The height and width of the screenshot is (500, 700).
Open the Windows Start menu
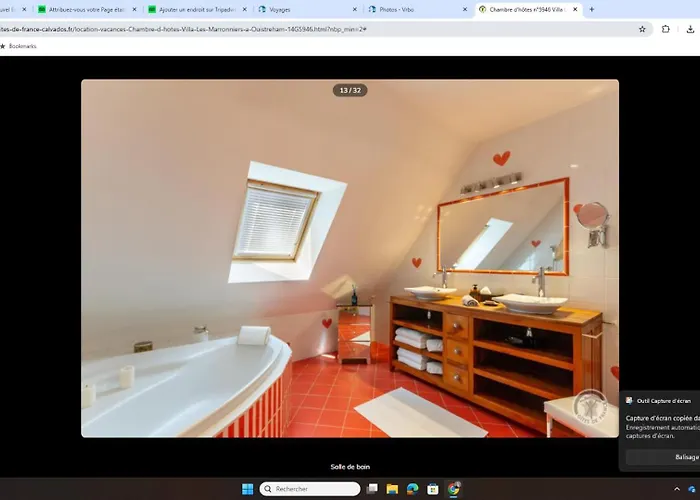(247, 489)
